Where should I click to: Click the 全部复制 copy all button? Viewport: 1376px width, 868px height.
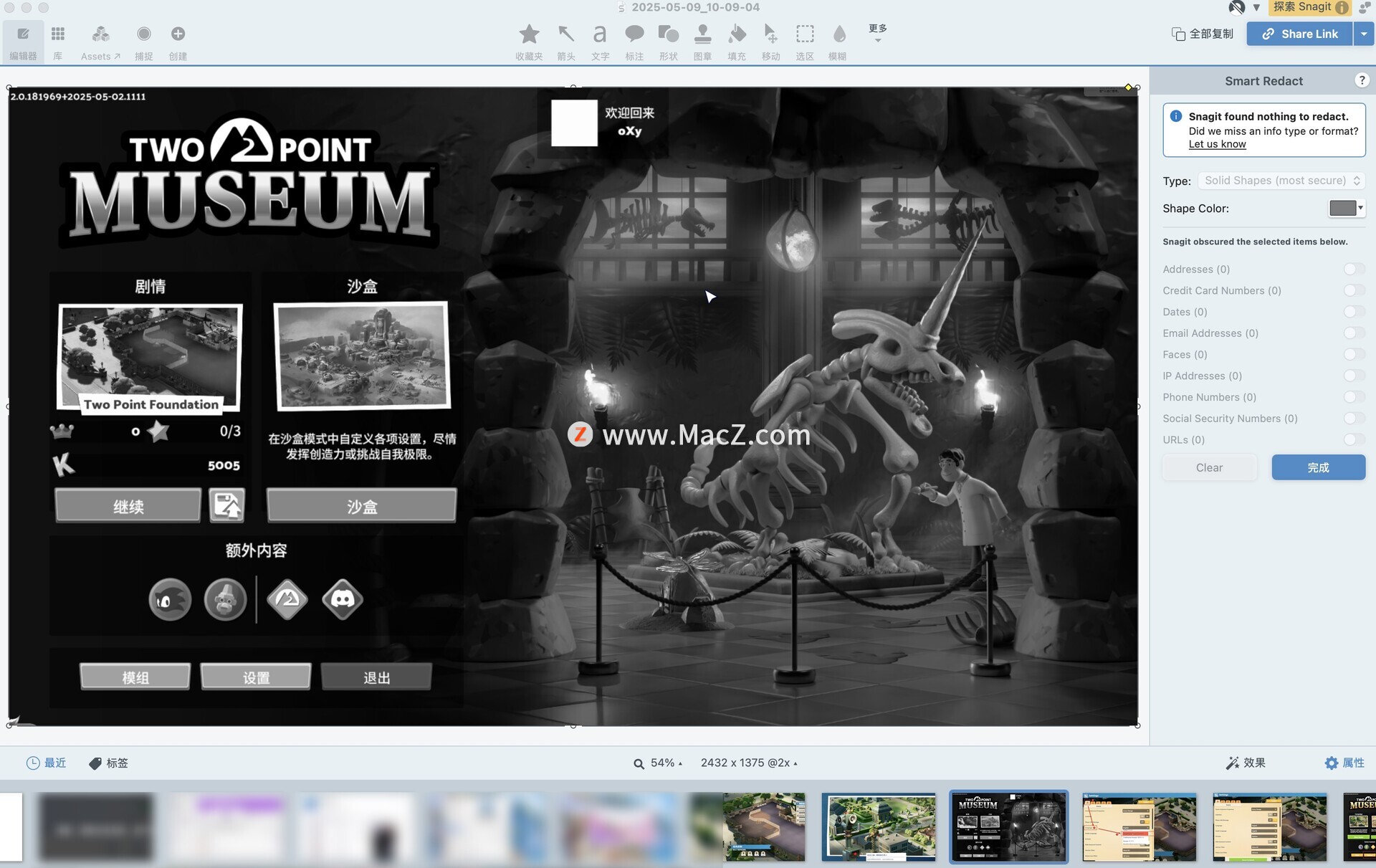click(x=1203, y=34)
